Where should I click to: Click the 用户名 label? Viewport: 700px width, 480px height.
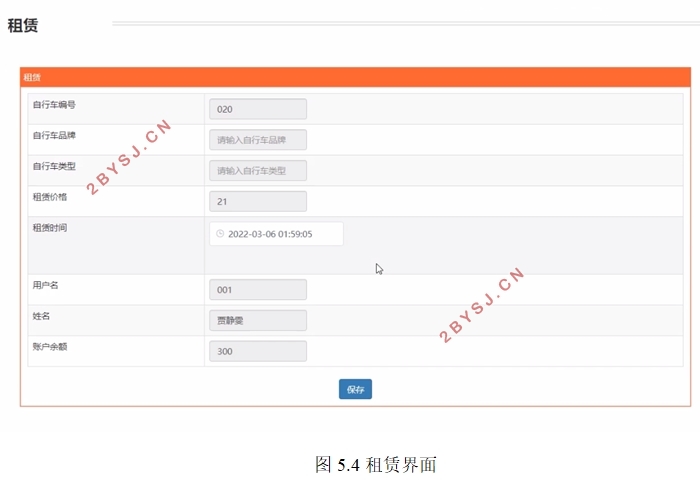pos(45,285)
